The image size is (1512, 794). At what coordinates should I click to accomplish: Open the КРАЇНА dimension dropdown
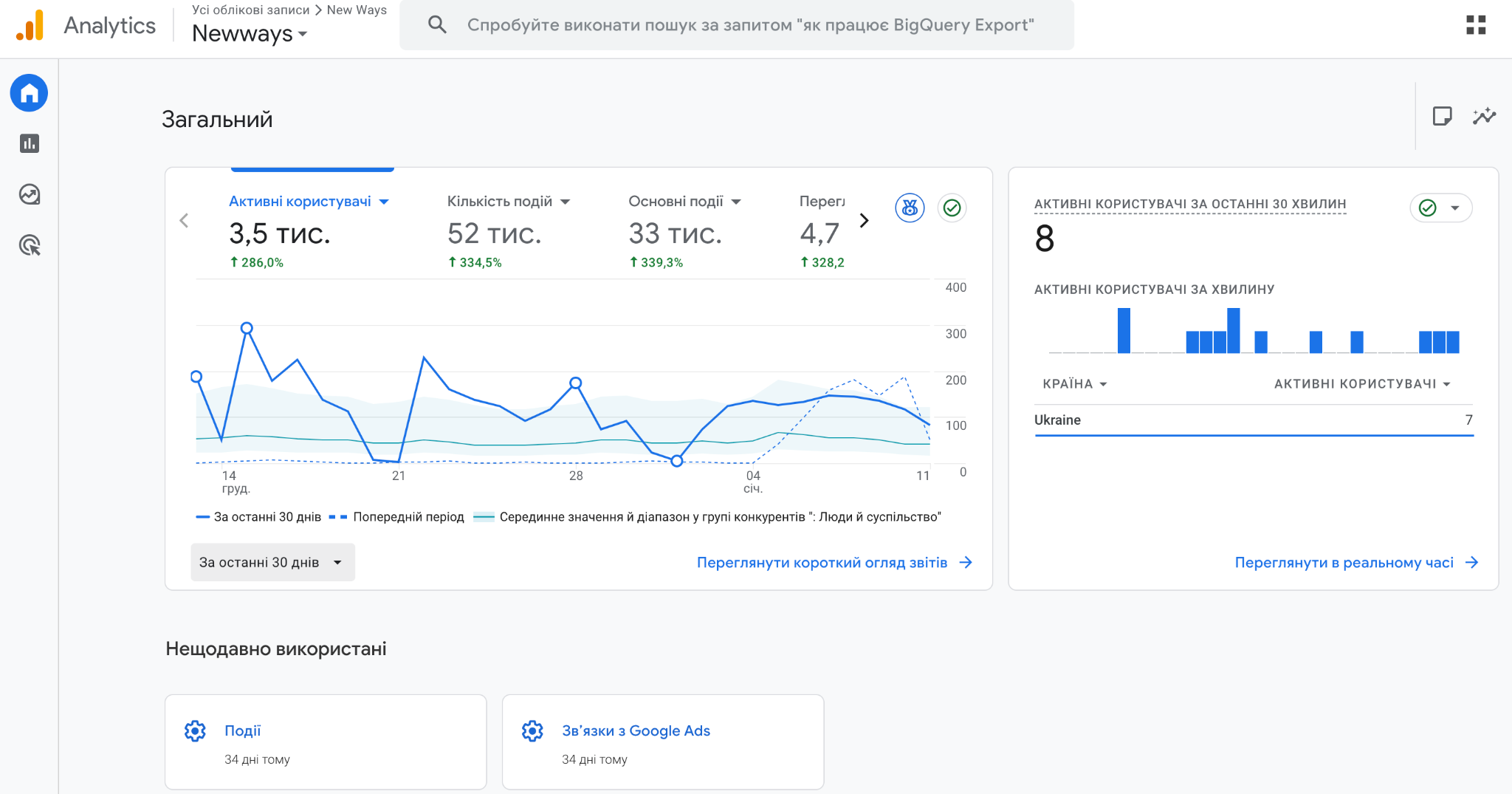(1074, 384)
